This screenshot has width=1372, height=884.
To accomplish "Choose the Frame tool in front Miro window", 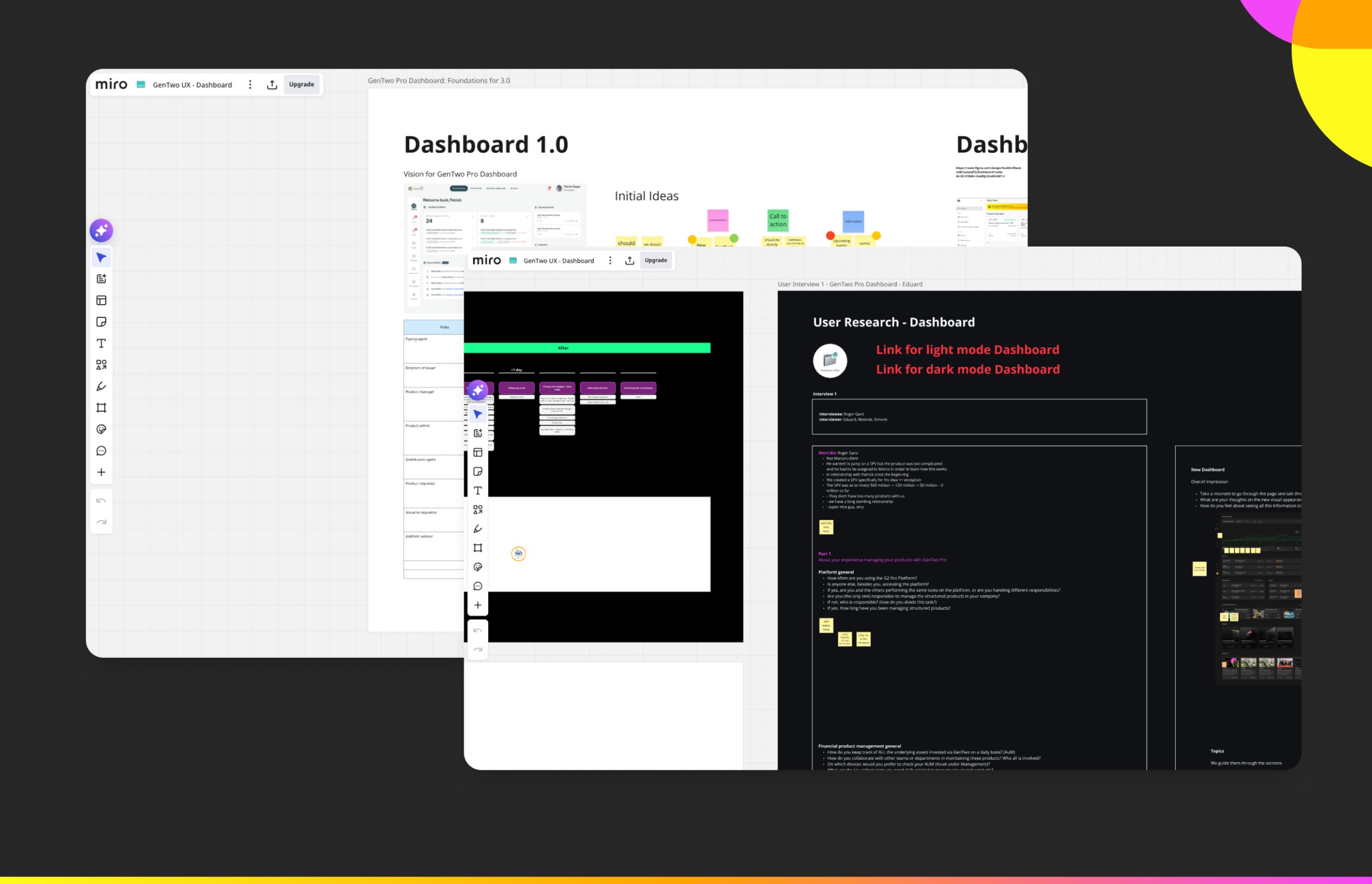I will pos(478,548).
